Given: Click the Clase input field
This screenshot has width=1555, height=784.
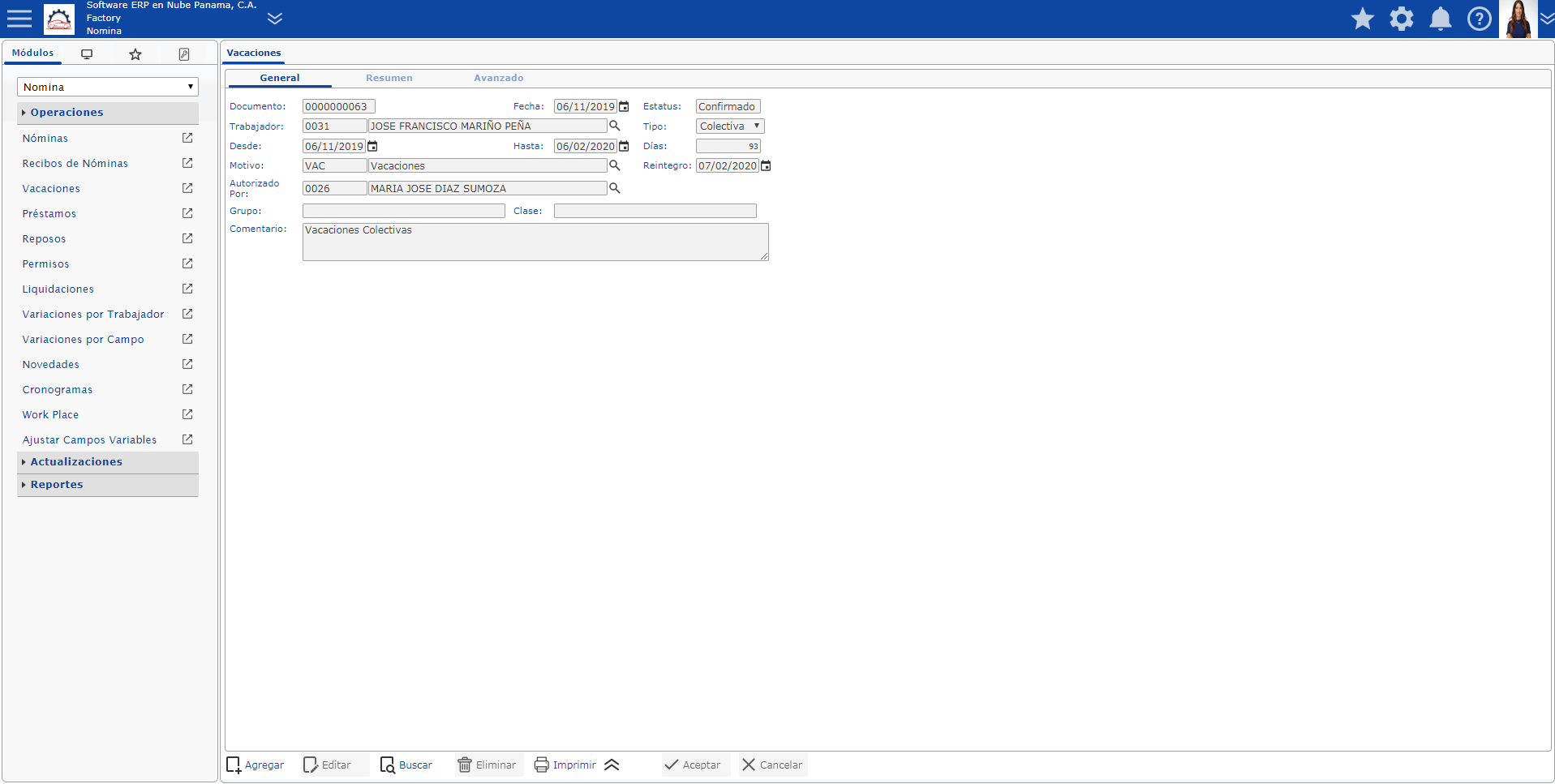Looking at the screenshot, I should pos(655,211).
